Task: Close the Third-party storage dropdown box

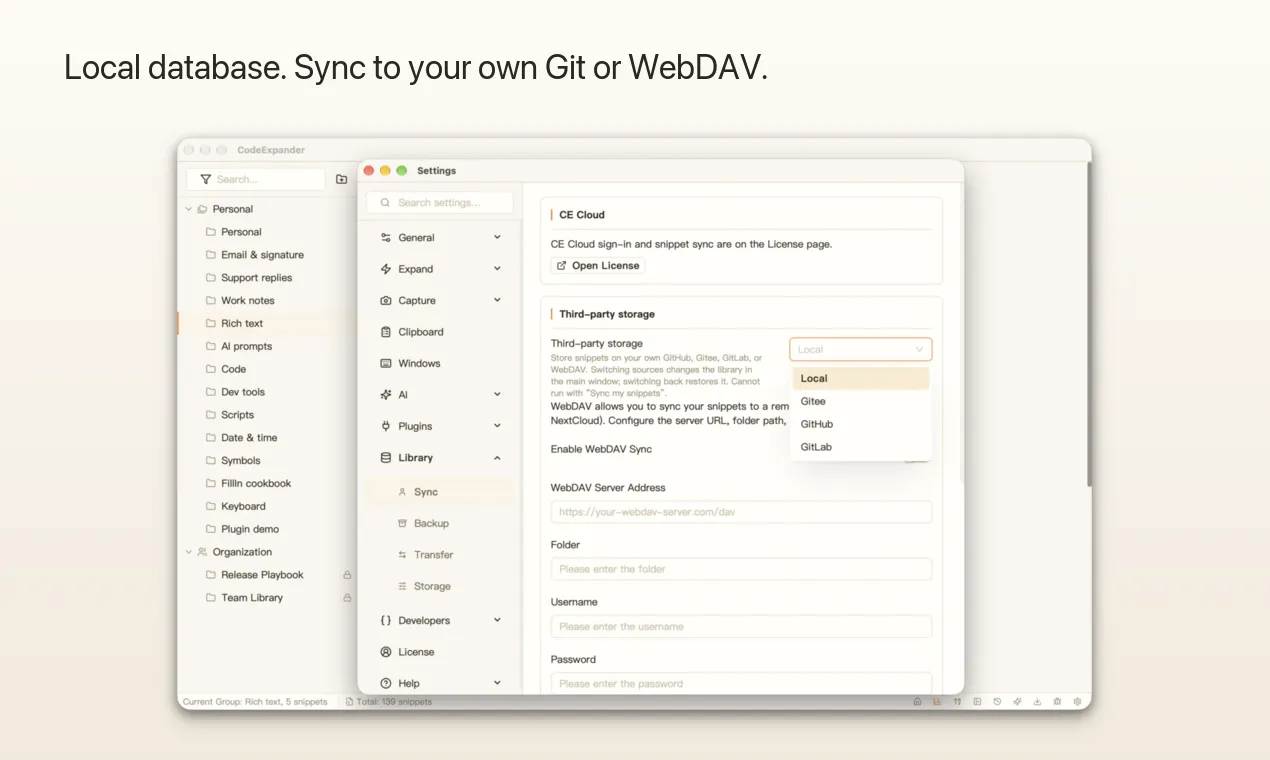Action: (x=861, y=349)
